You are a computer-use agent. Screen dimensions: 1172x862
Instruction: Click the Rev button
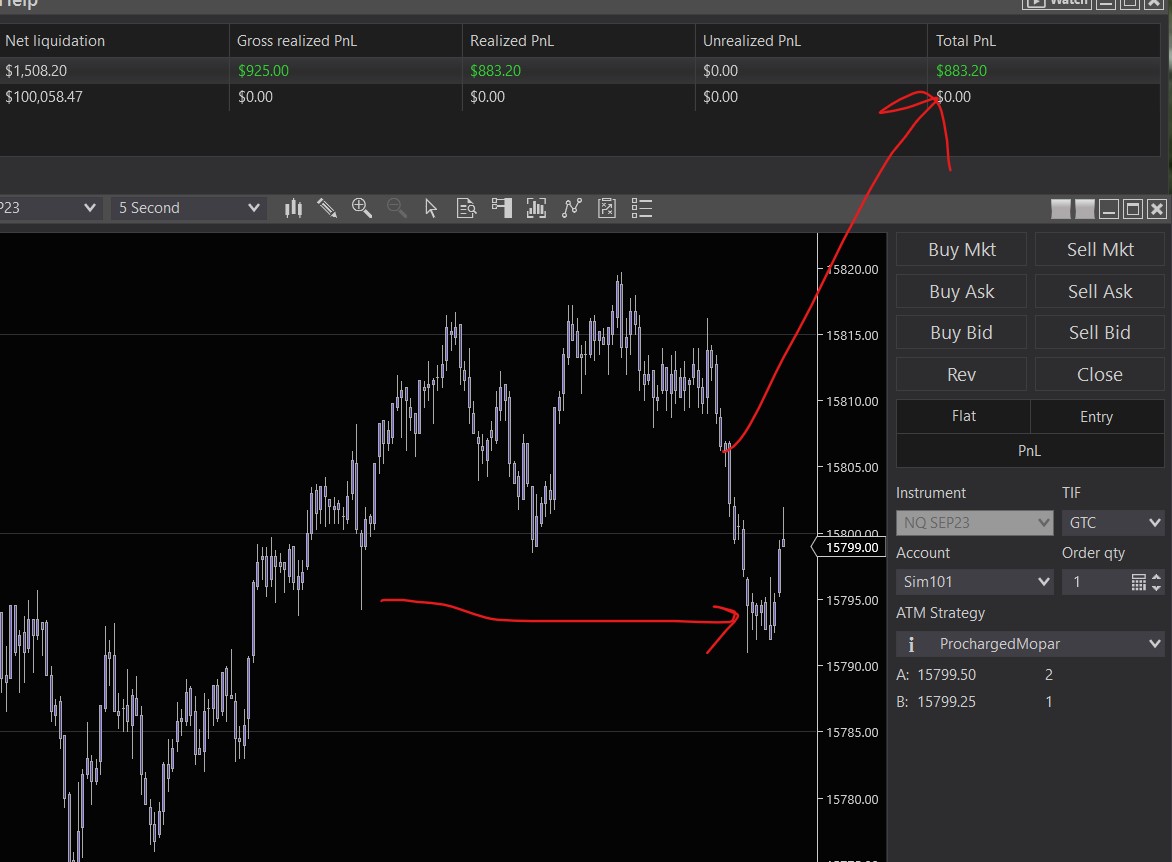tap(961, 374)
